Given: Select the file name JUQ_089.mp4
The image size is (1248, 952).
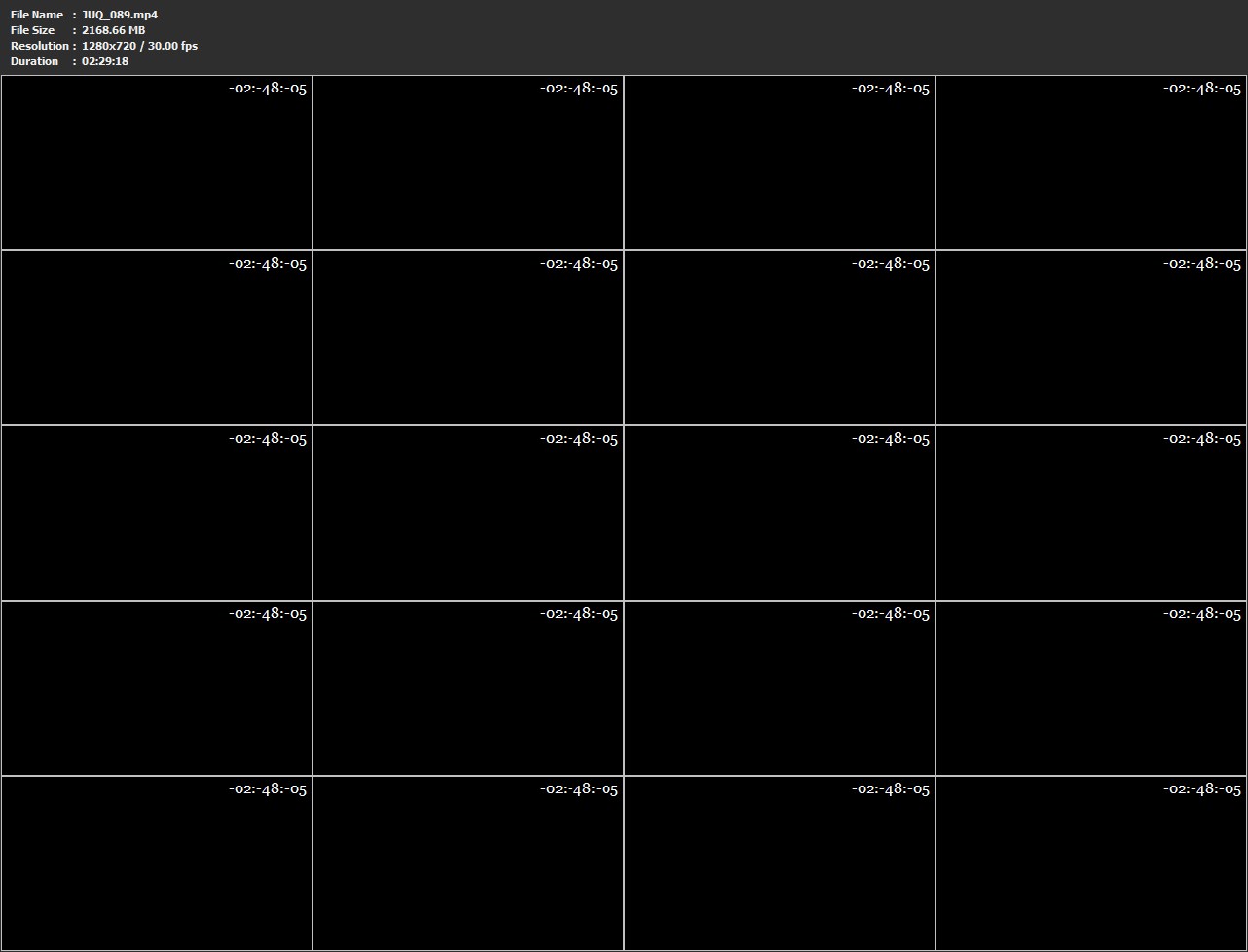Looking at the screenshot, I should 120,15.
